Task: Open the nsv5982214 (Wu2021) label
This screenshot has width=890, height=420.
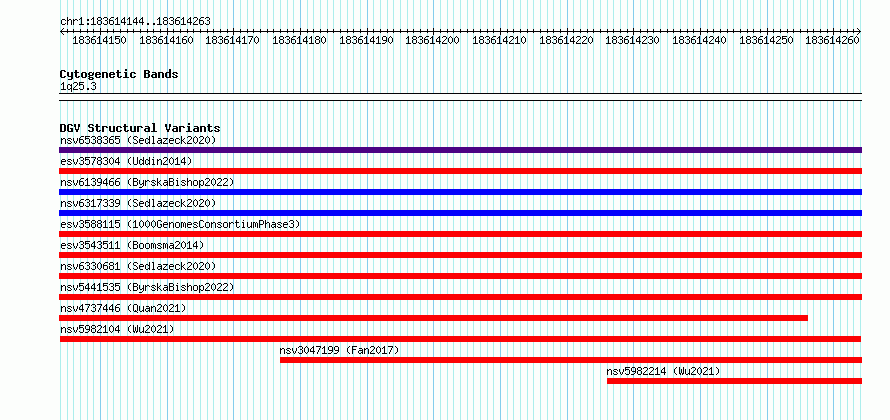Action: click(664, 371)
